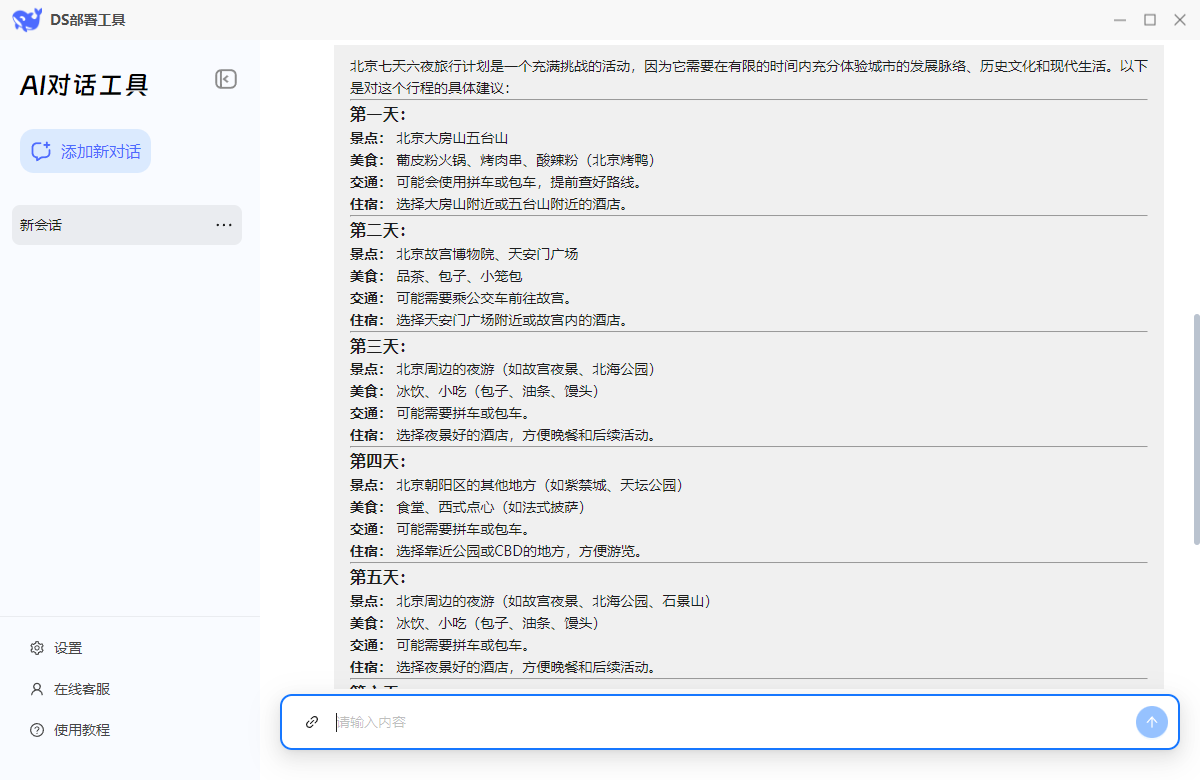Click the intro paragraph 北京七天六夜旅行计划
1200x780 pixels.
pos(749,77)
